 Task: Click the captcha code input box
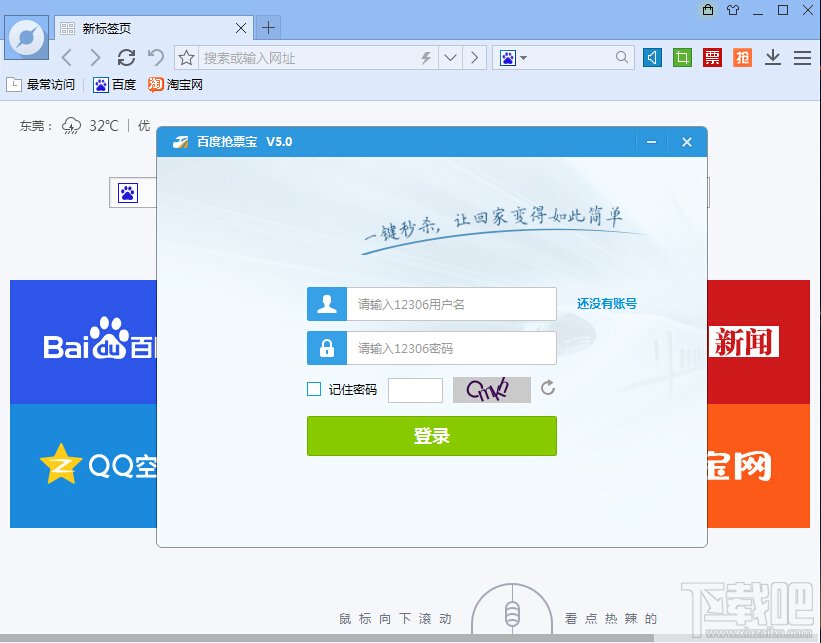(415, 390)
